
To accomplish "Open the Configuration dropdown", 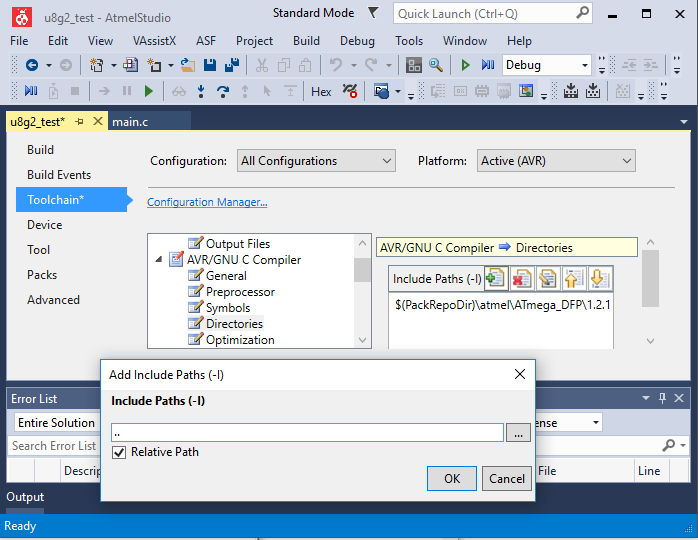I will coord(316,161).
